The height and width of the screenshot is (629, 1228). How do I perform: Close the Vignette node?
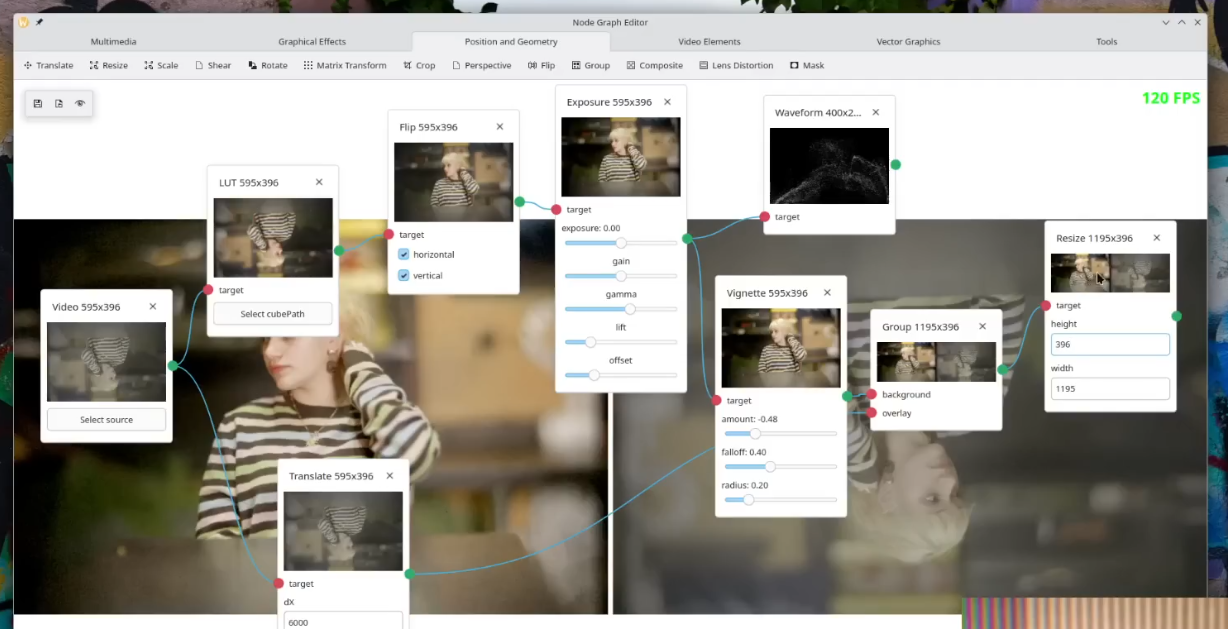[x=827, y=293]
